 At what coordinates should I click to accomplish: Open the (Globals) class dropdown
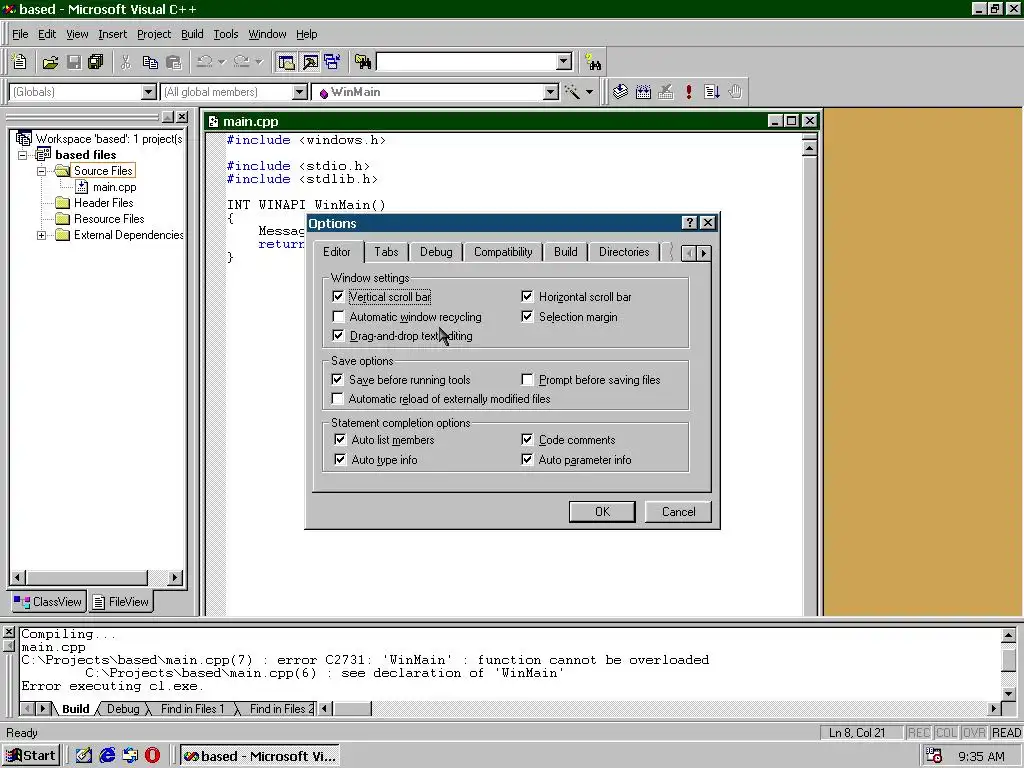coord(149,92)
